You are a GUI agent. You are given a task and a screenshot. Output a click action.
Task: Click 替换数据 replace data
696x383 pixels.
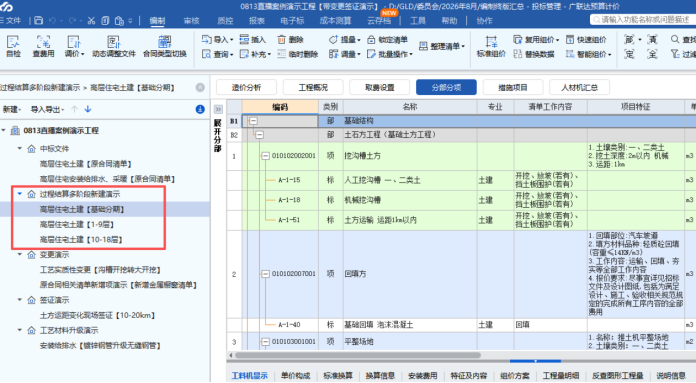pos(534,54)
